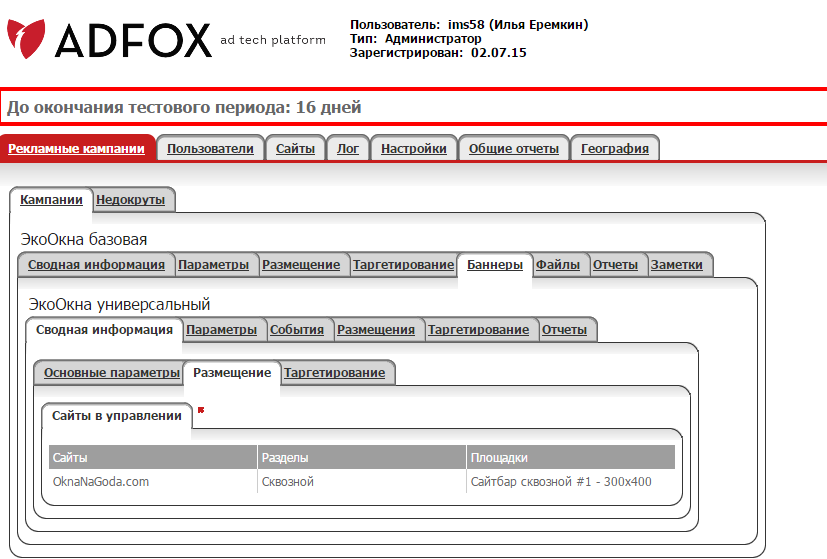Viewport: 827px width, 559px height.
Task: Open campaign Файлы tab
Action: pos(558,265)
